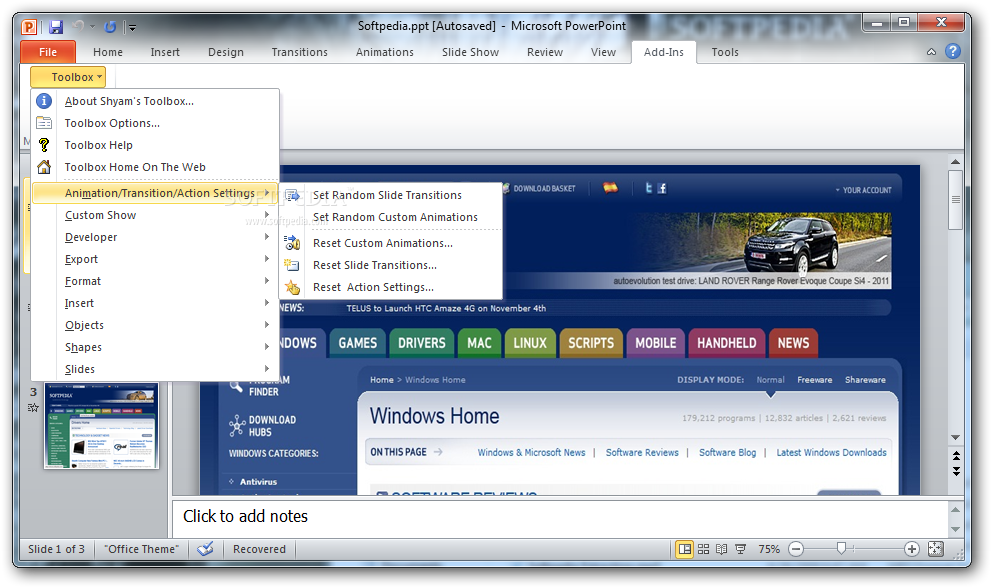Screen dimensions: 992x588
Task: Switch to Normal view icon in status bar
Action: click(x=685, y=549)
